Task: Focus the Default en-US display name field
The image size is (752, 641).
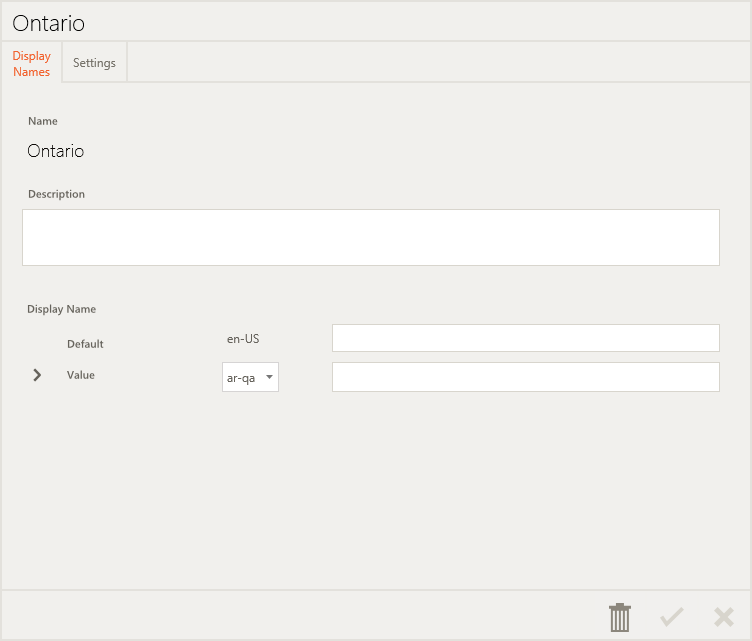Action: [525, 338]
